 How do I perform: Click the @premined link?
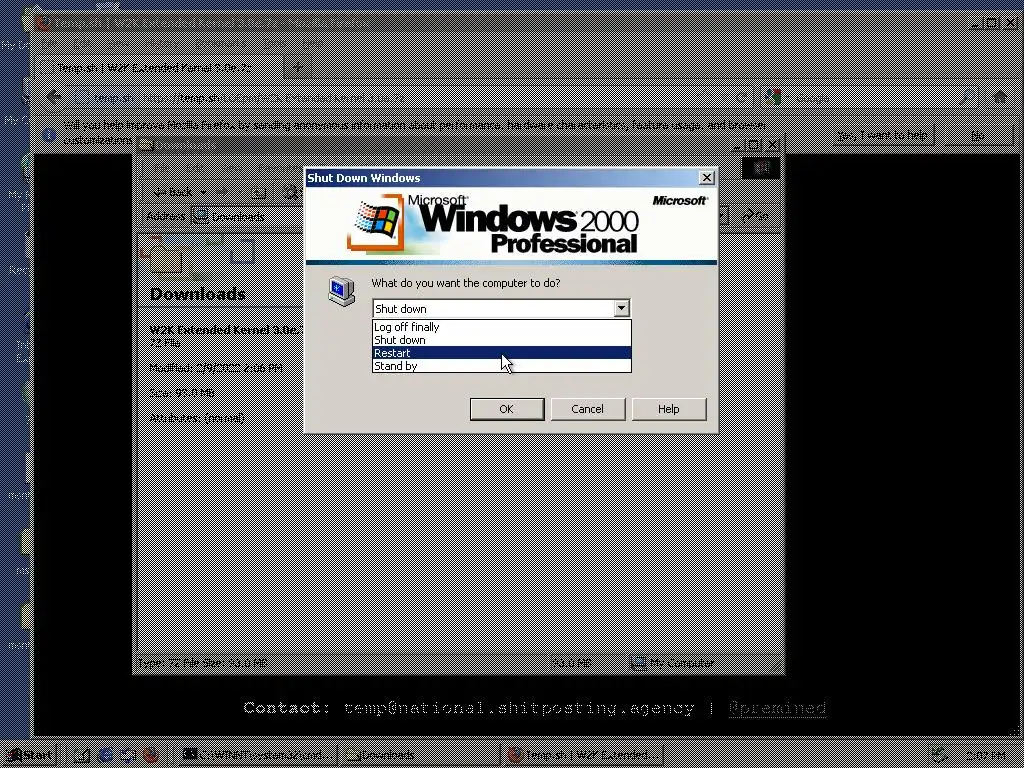click(777, 708)
